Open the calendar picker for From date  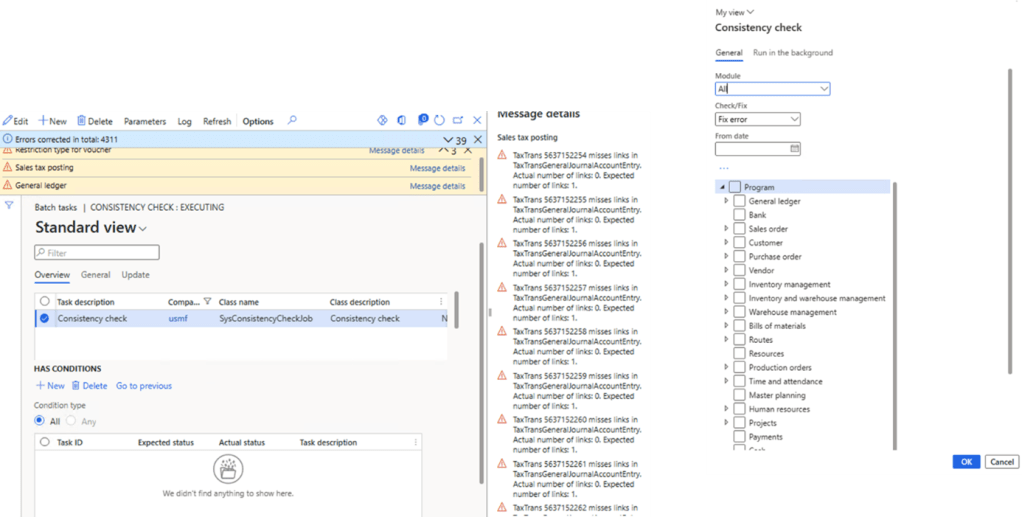coord(795,149)
